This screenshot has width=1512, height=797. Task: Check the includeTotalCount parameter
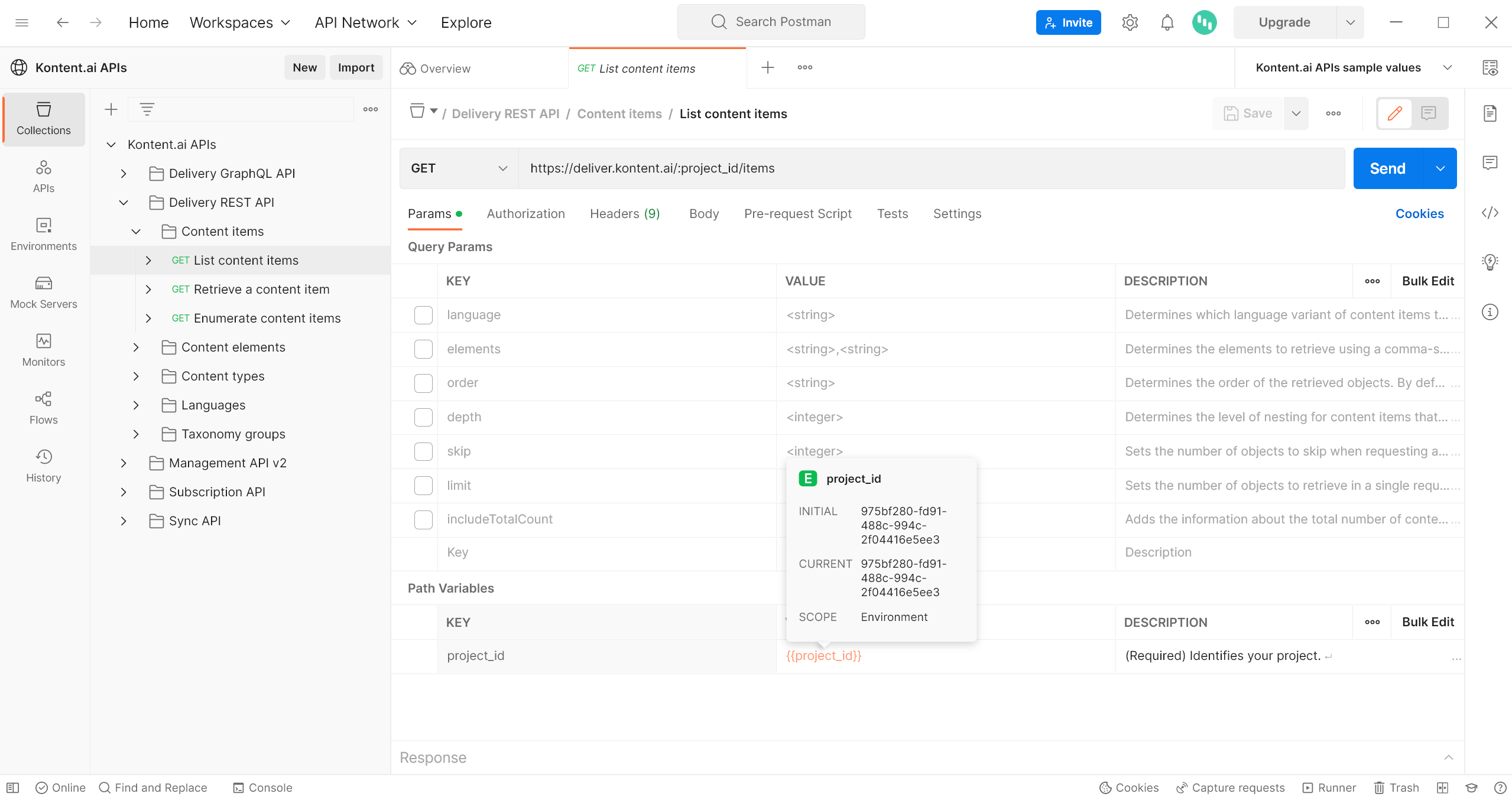423,519
